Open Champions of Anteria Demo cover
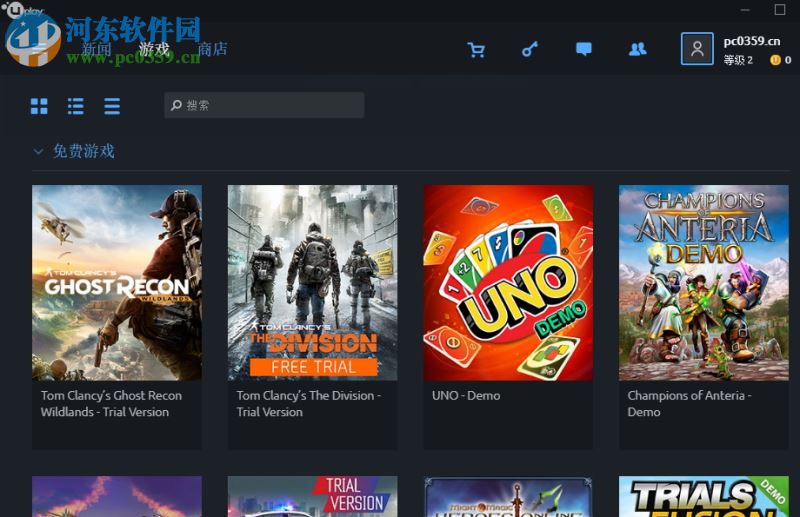Screen dimensions: 800x517 [704, 283]
